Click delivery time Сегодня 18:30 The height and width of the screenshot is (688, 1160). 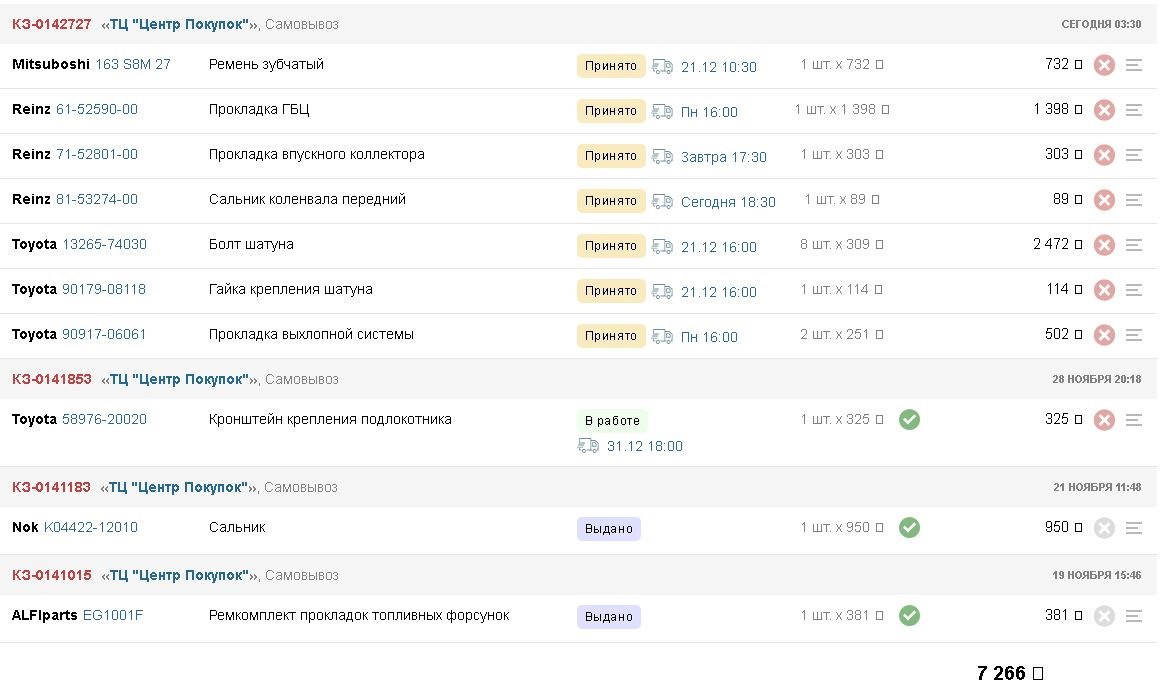coord(728,202)
